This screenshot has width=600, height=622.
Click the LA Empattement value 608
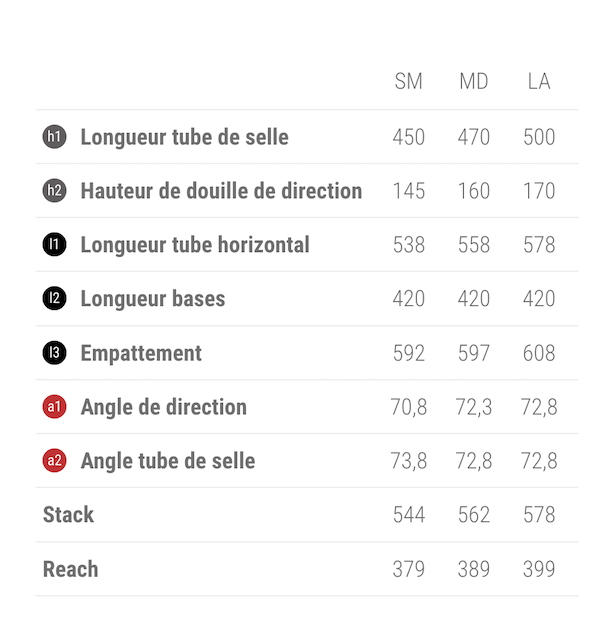[x=539, y=353]
